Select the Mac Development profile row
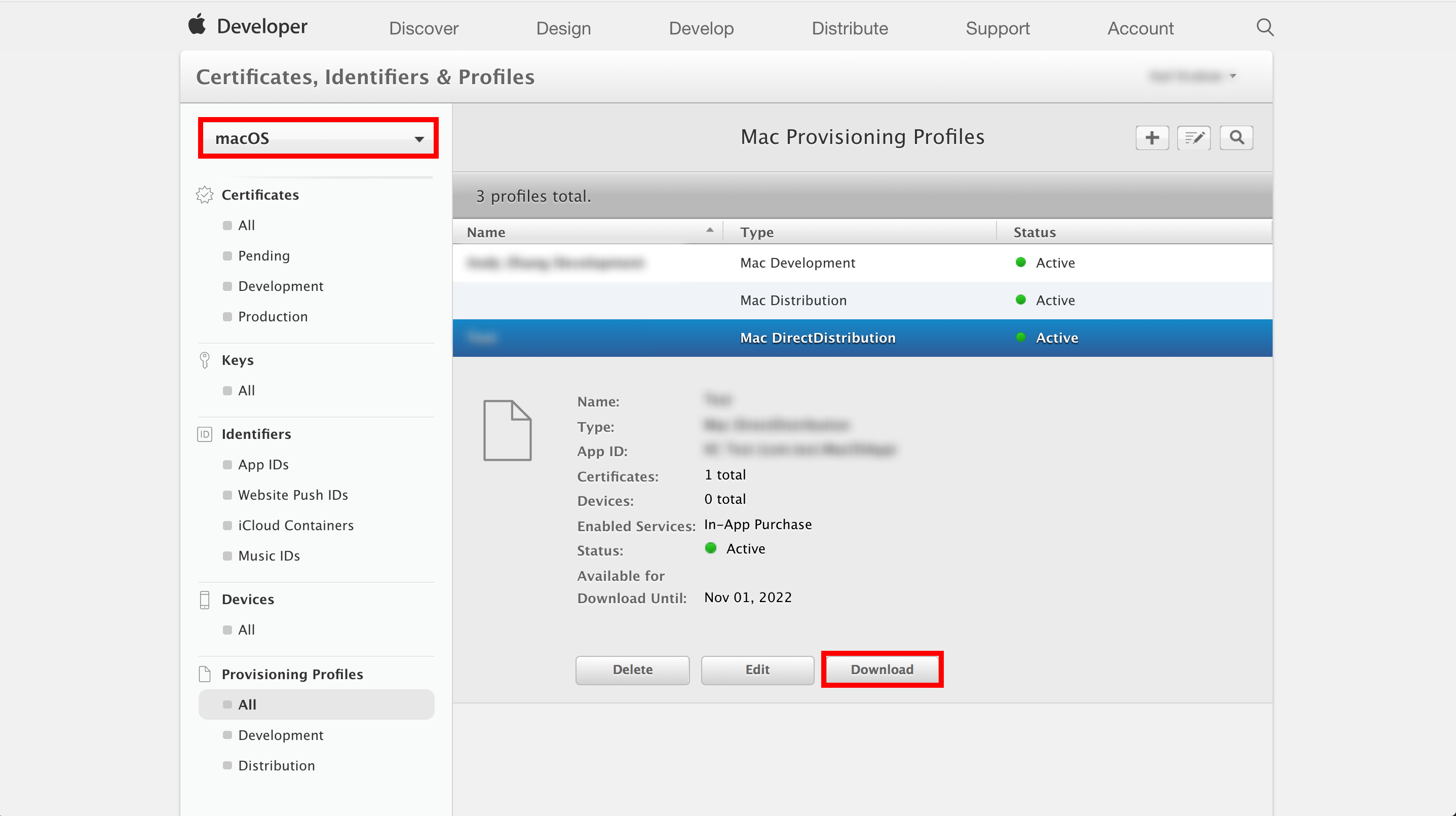Screen dimensions: 1456x816 tap(863, 262)
